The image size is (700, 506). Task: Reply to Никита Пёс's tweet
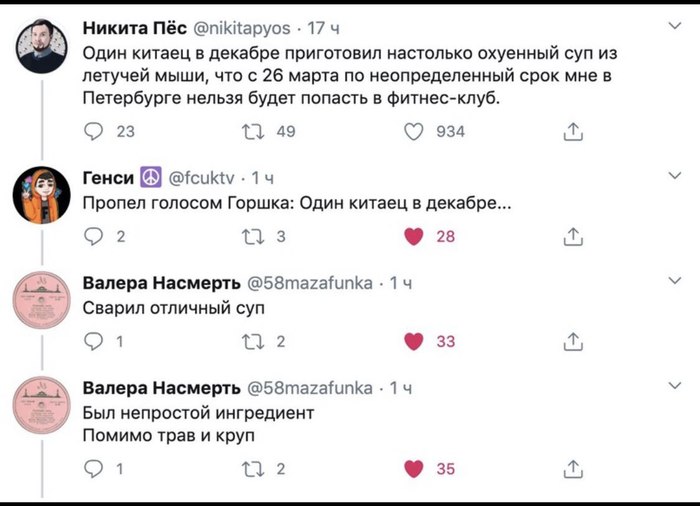tap(92, 131)
